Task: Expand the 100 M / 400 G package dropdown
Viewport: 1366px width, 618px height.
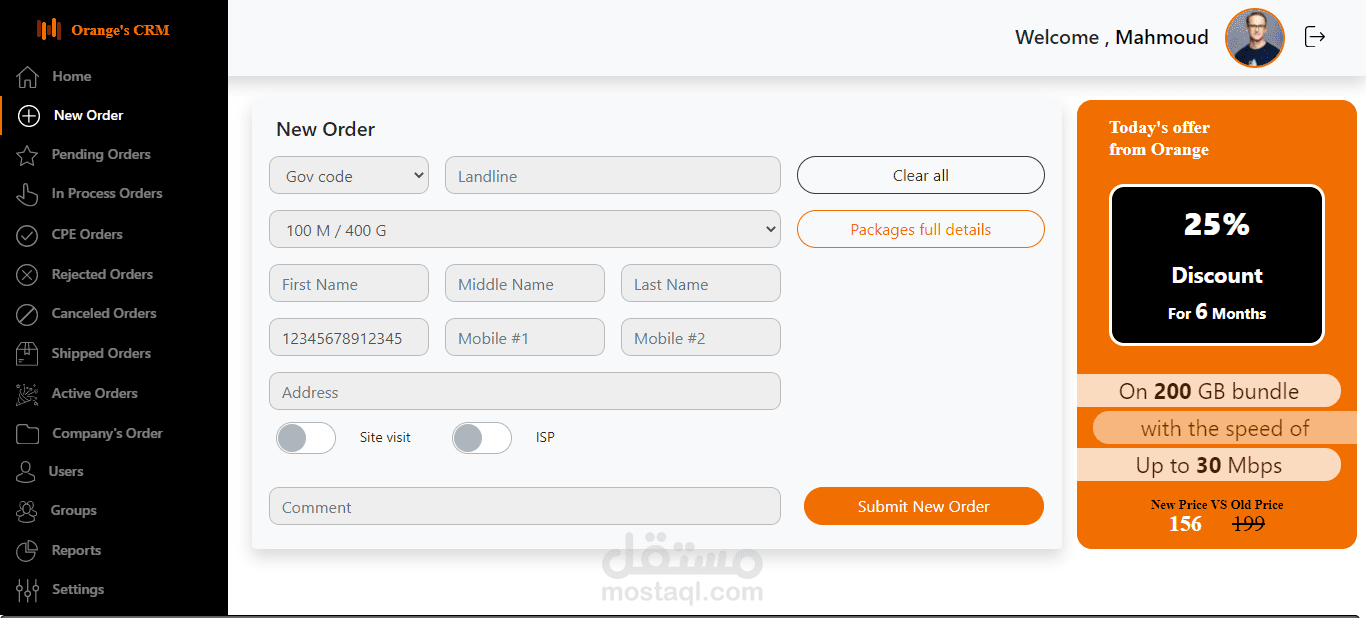Action: coord(525,229)
